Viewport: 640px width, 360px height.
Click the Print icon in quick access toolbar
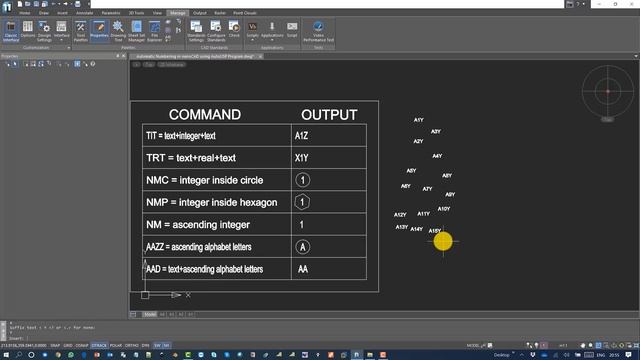click(78, 4)
